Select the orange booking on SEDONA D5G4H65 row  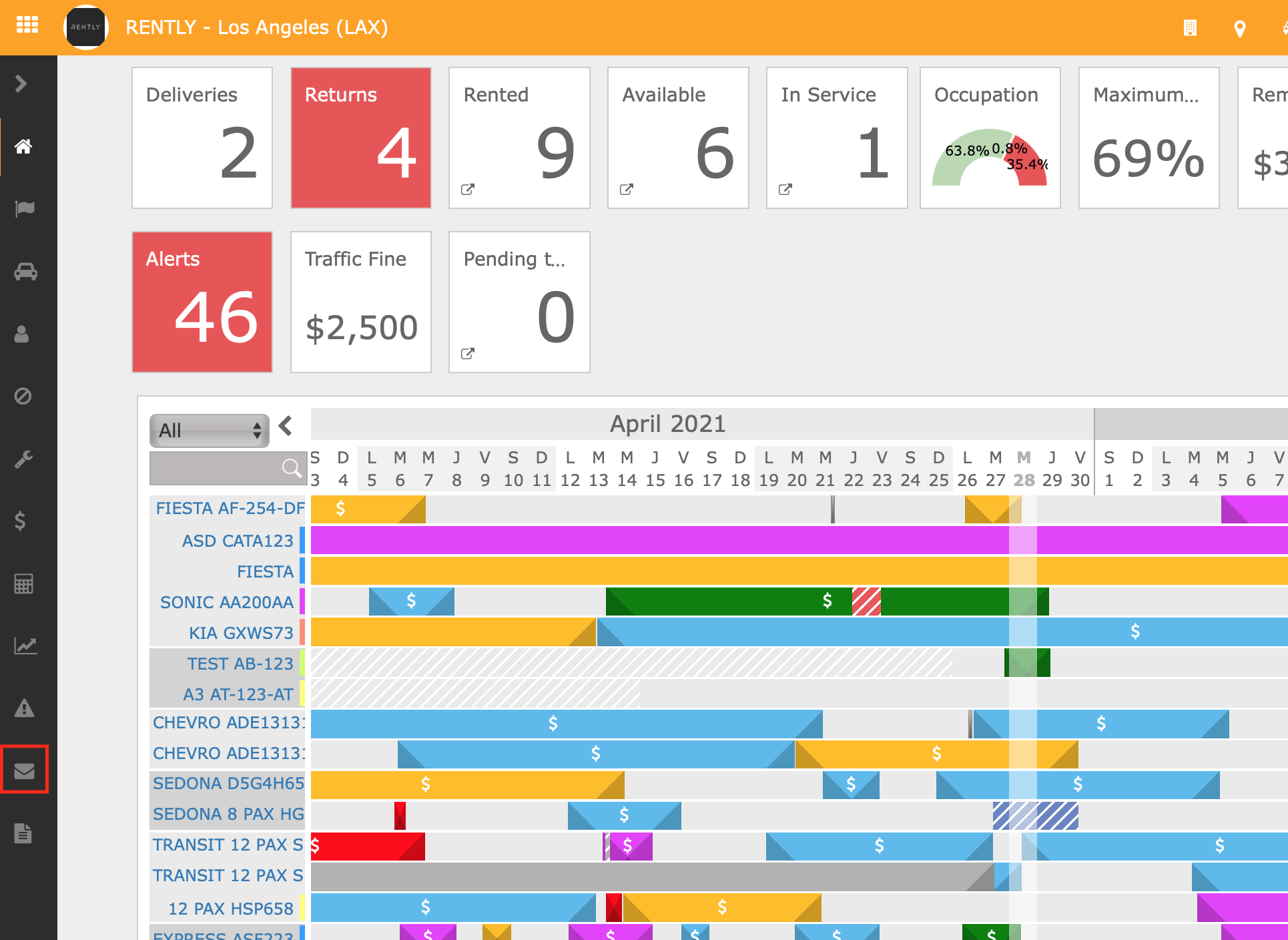(x=467, y=784)
